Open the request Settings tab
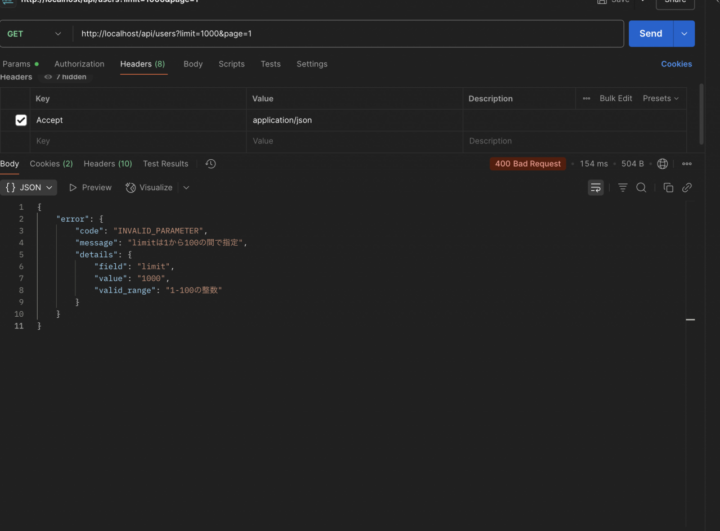This screenshot has height=531, width=720. point(312,64)
